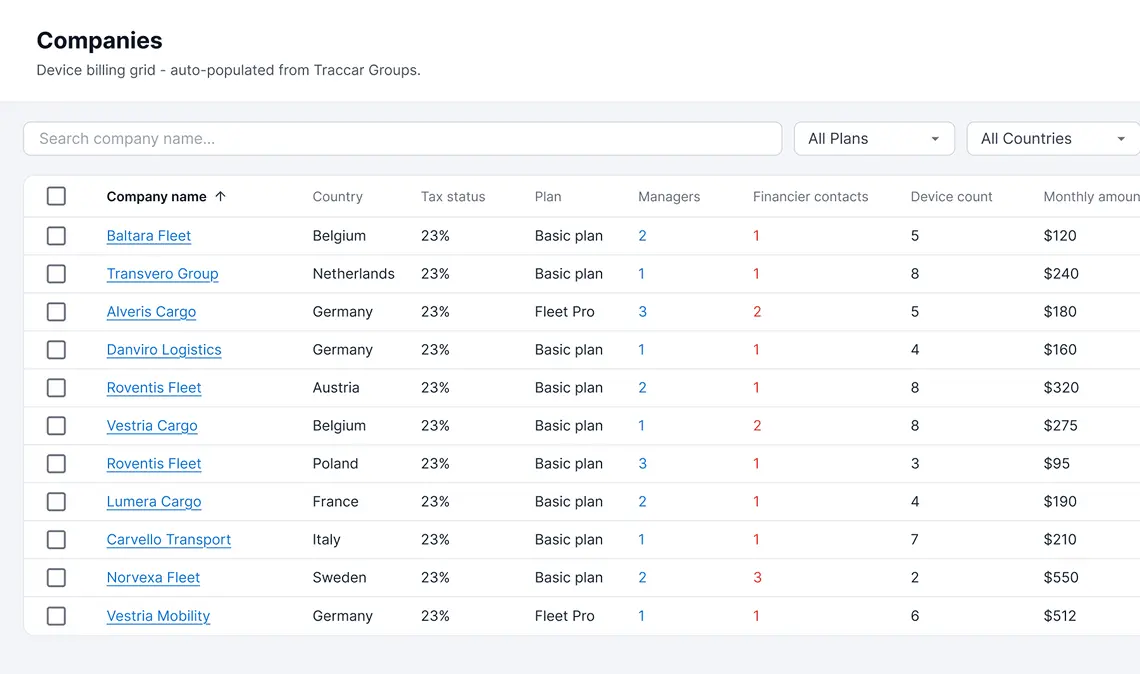
Task: Click the Austria country cell
Action: pyautogui.click(x=336, y=388)
